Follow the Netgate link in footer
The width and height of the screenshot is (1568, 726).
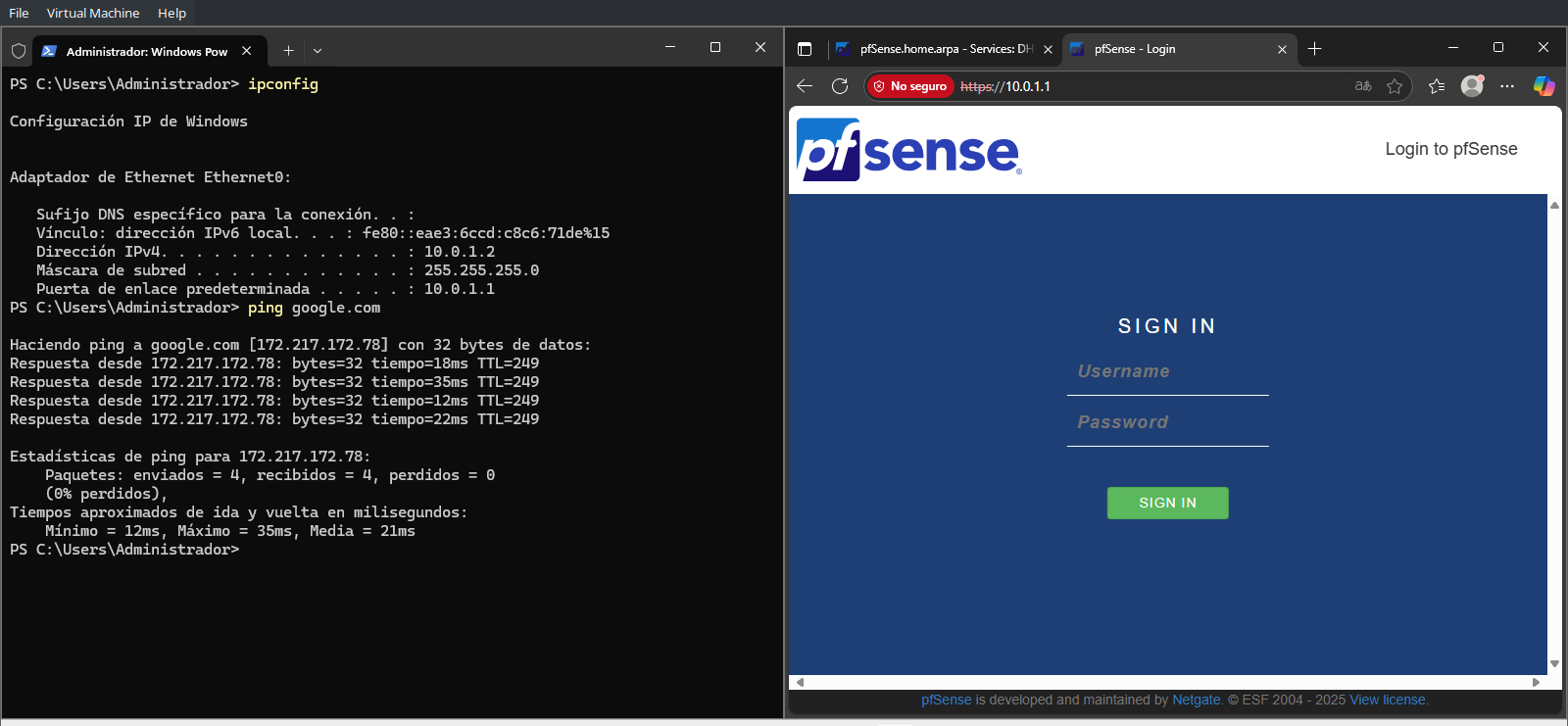(x=1197, y=700)
